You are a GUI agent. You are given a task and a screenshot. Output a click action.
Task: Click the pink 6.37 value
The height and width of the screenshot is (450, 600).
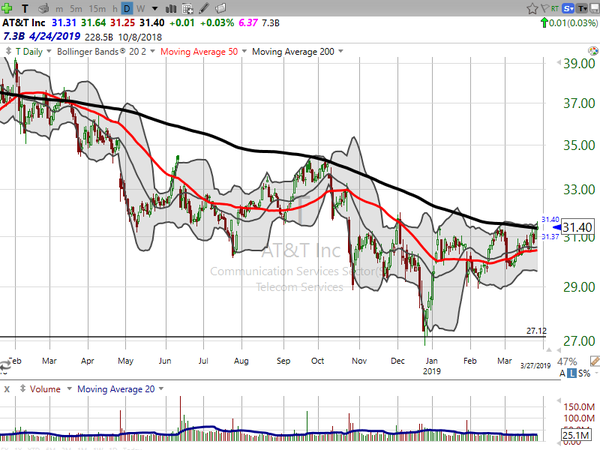point(248,23)
